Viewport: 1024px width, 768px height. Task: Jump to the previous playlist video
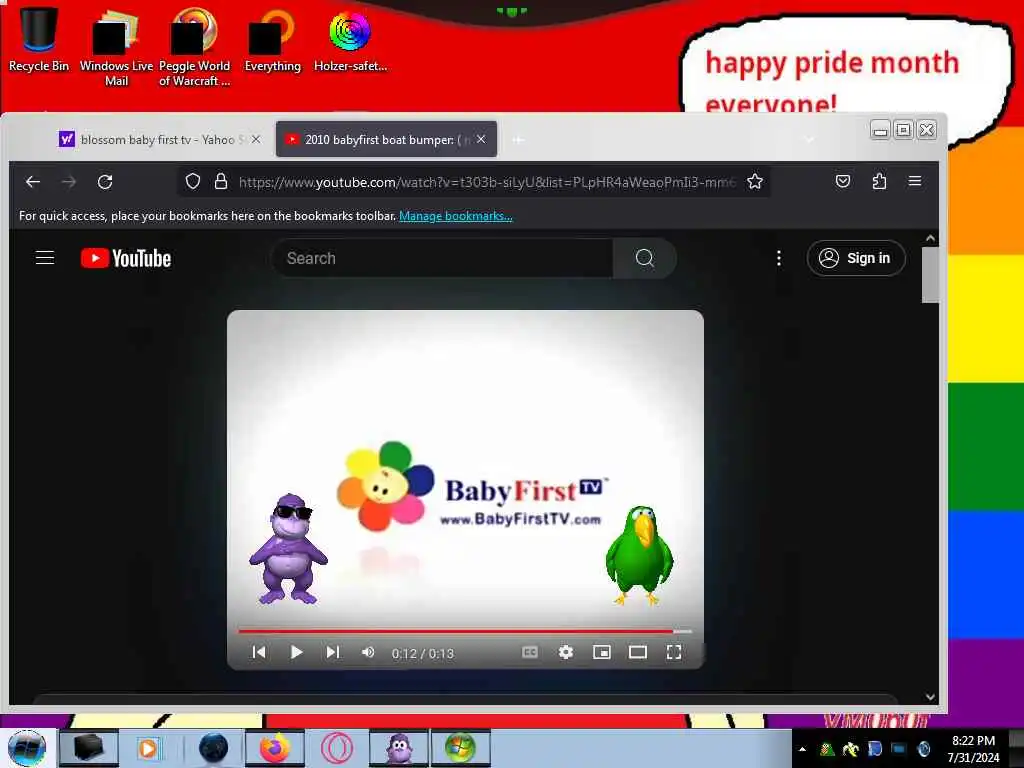tap(259, 652)
